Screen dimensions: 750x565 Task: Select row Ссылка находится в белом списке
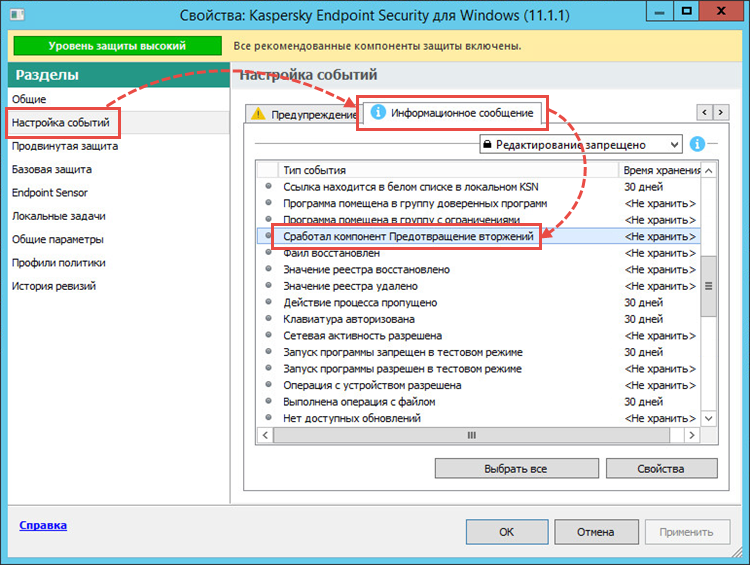pos(478,187)
